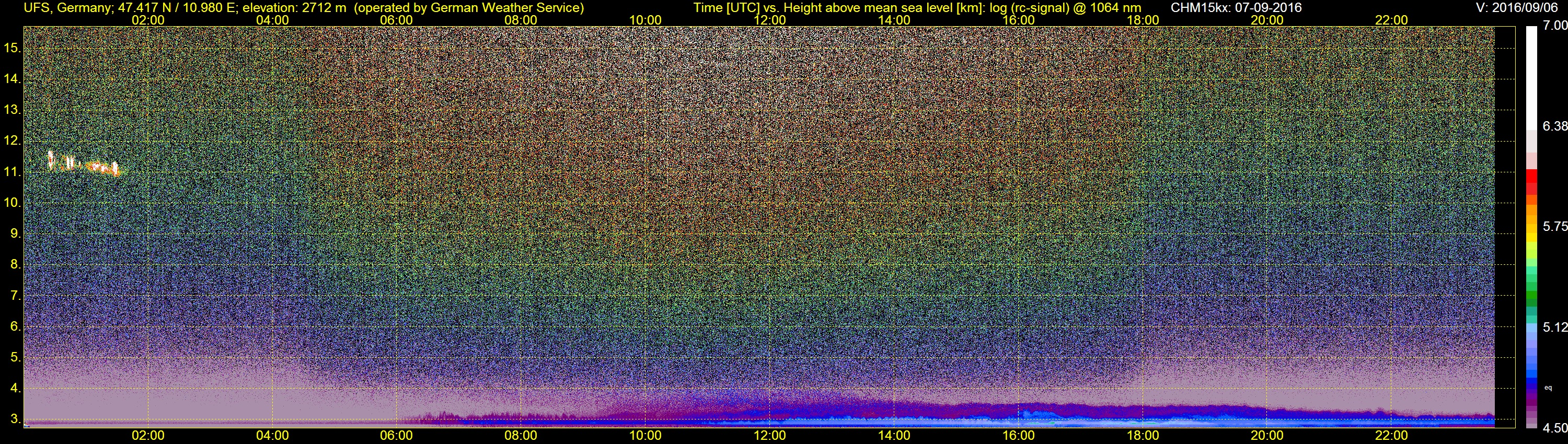The width and height of the screenshot is (1568, 444).
Task: Click the small "eq" label beside the color scale
Action: tap(1549, 388)
